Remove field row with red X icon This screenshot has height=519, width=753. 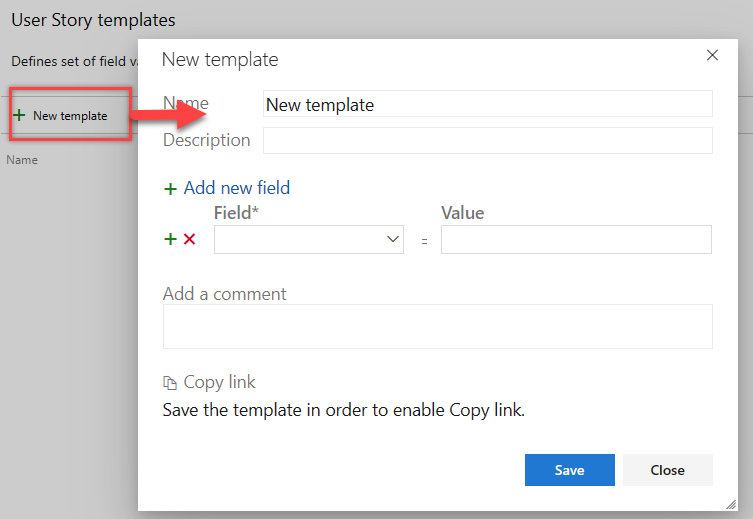(190, 239)
